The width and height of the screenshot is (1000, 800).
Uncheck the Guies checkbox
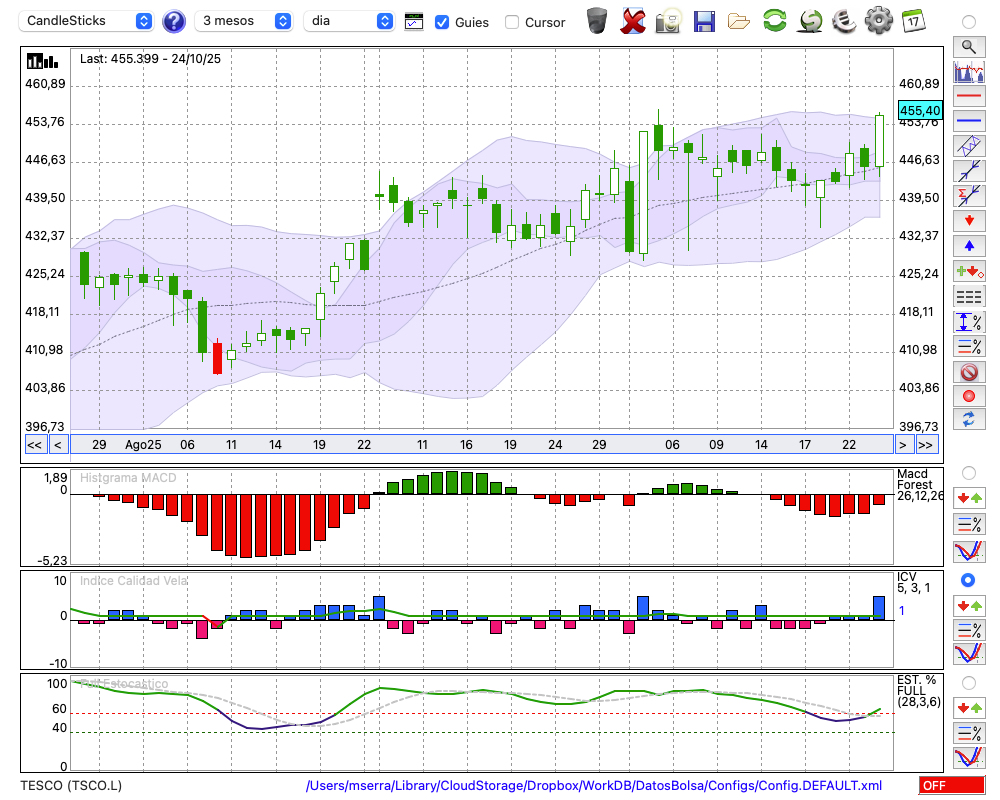442,22
